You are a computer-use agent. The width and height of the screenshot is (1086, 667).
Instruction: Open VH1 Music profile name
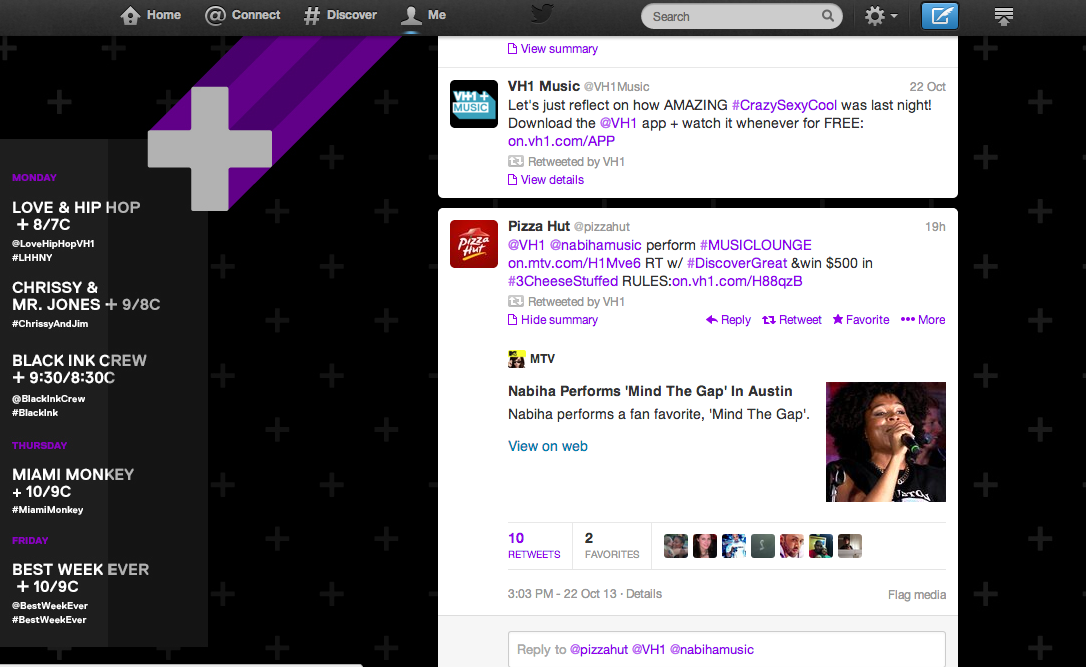544,86
